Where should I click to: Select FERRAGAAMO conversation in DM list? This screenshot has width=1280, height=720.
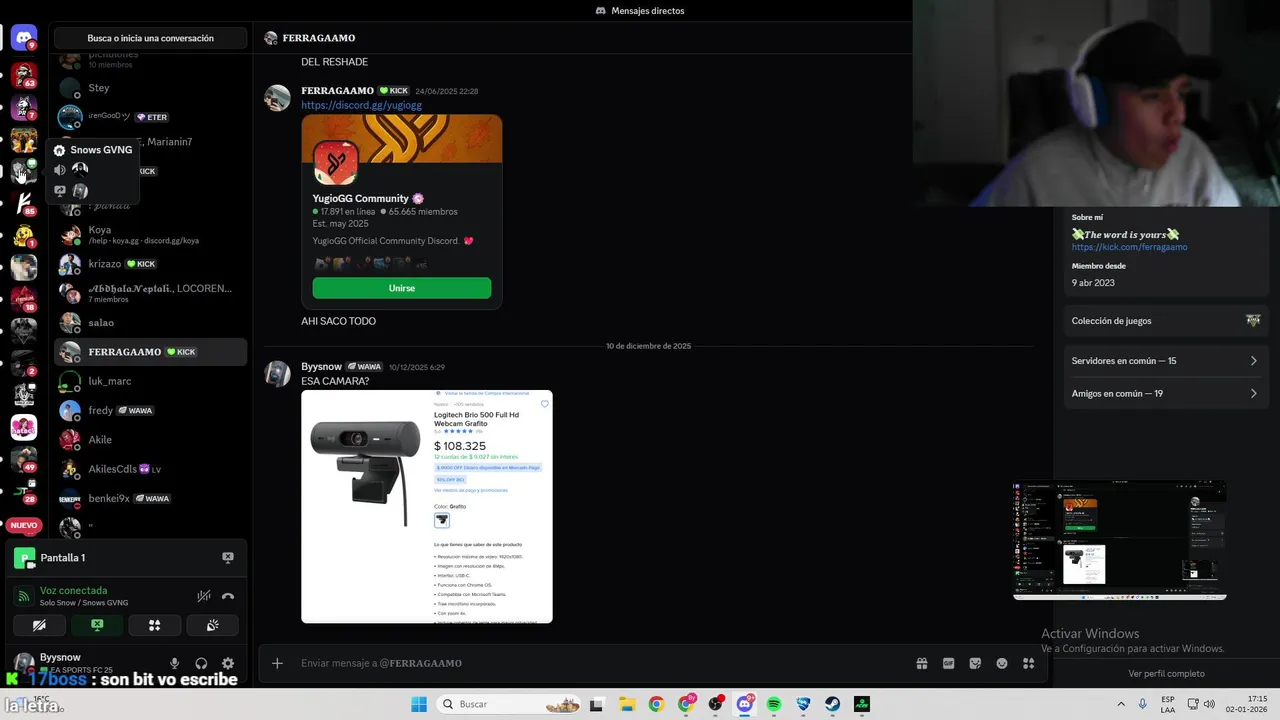pyautogui.click(x=150, y=352)
